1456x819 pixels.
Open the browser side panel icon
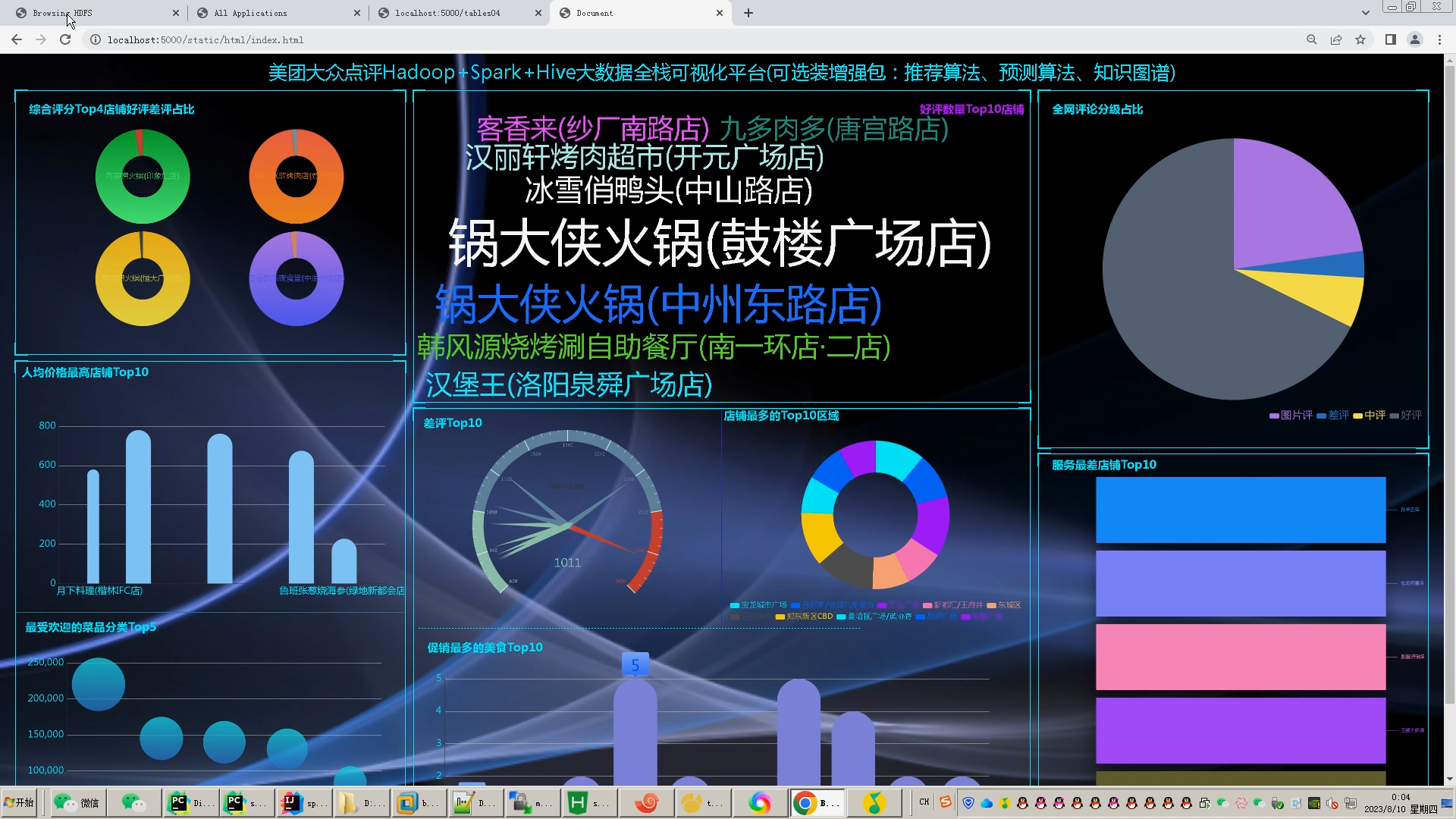click(x=1390, y=39)
